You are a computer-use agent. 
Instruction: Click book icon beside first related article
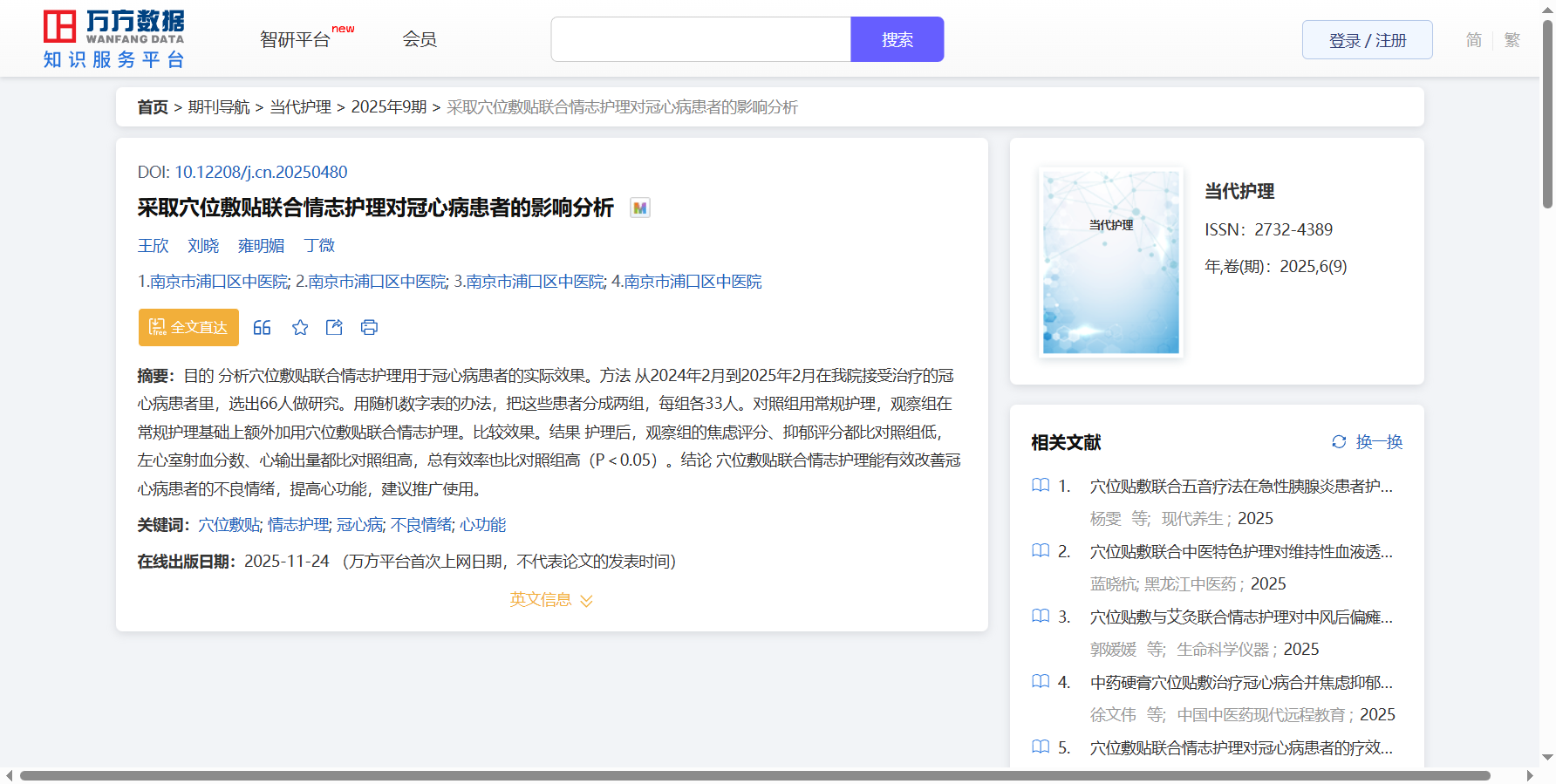(x=1041, y=486)
